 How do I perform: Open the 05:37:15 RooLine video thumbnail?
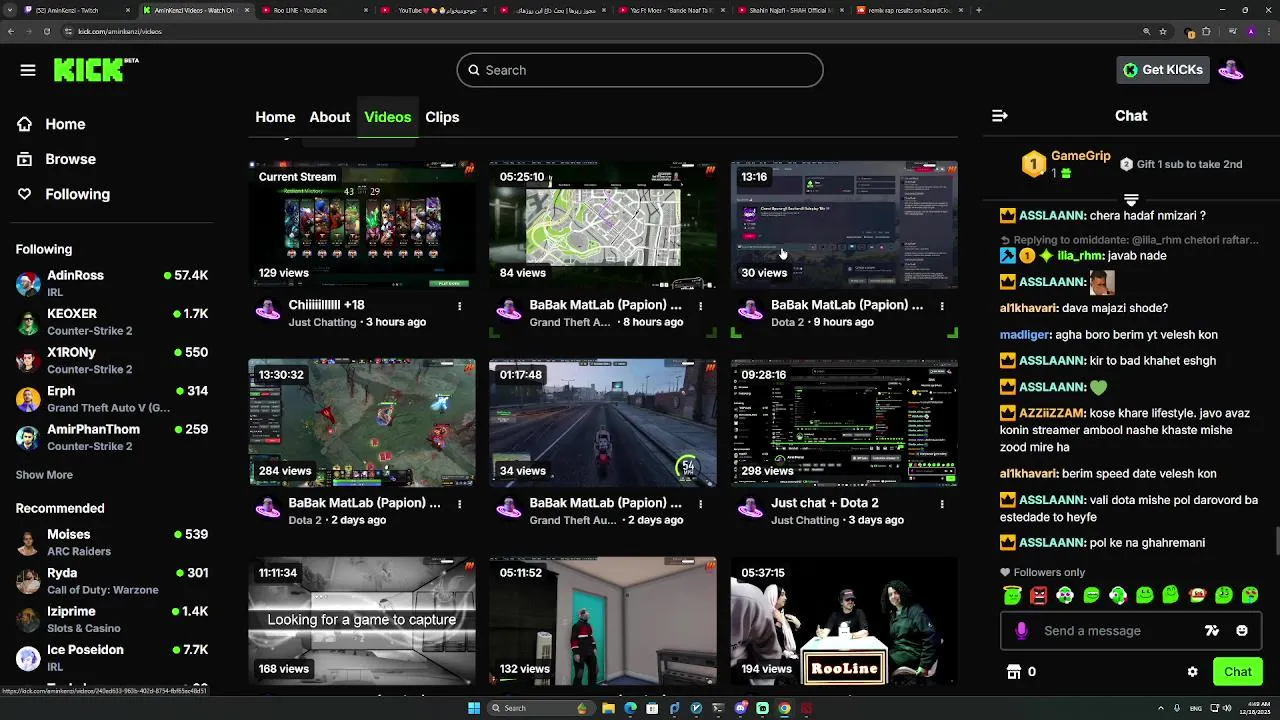844,620
